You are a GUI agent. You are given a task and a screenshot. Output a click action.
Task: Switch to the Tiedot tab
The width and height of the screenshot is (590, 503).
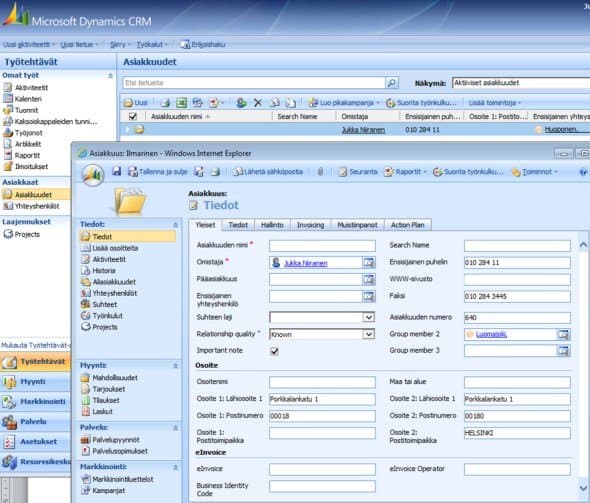tap(238, 225)
